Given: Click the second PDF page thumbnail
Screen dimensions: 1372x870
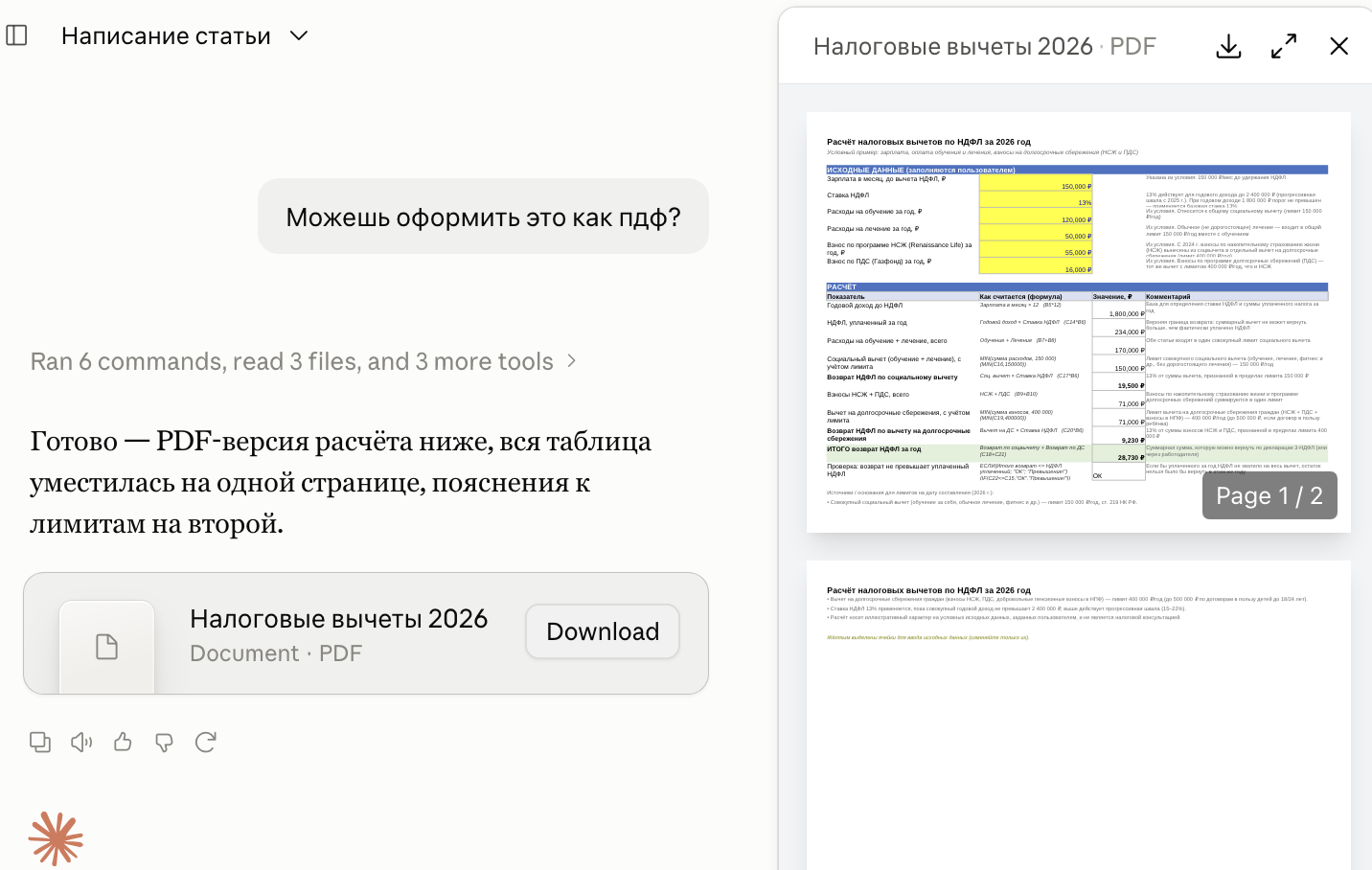Looking at the screenshot, I should (x=1079, y=715).
